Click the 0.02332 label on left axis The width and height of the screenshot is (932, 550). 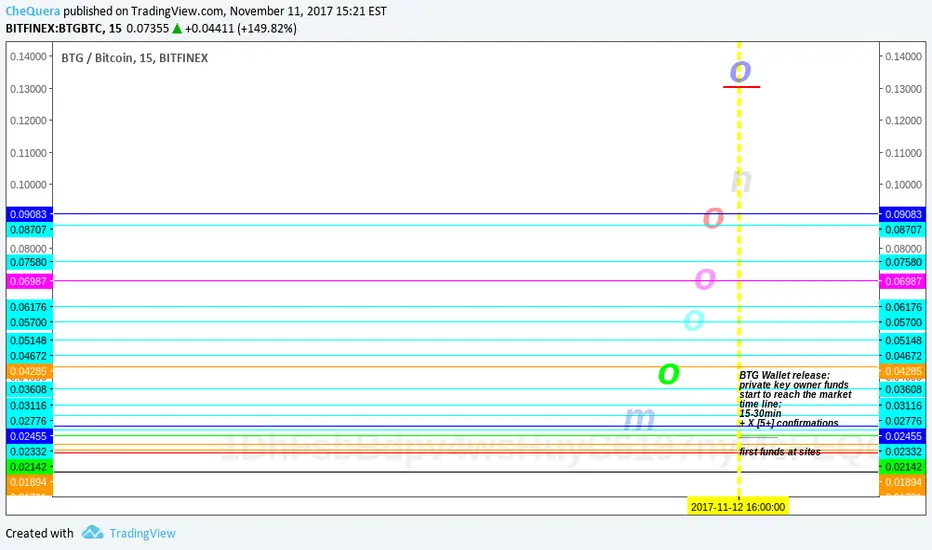click(29, 451)
